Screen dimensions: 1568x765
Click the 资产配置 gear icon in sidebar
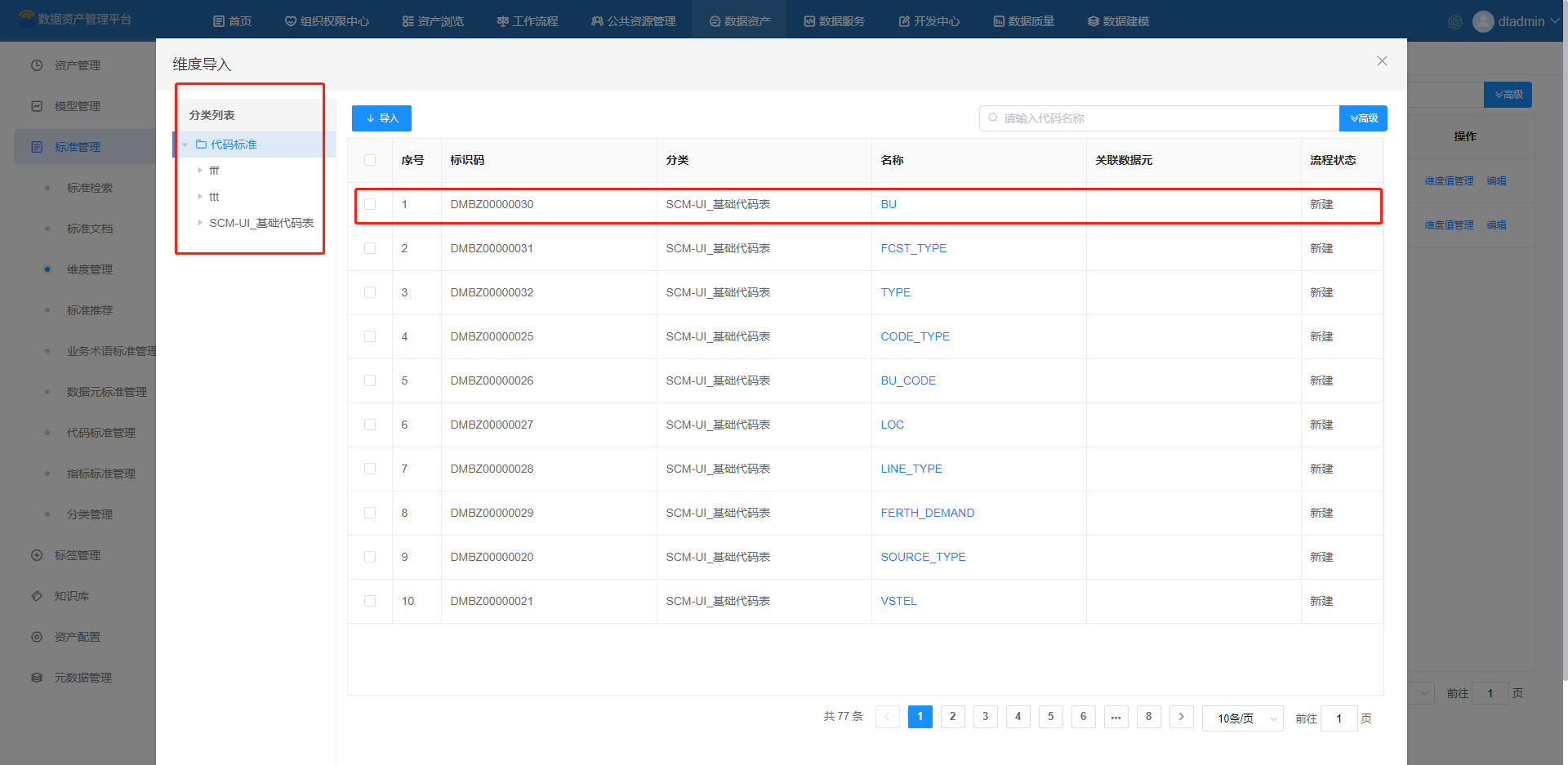pyautogui.click(x=37, y=637)
